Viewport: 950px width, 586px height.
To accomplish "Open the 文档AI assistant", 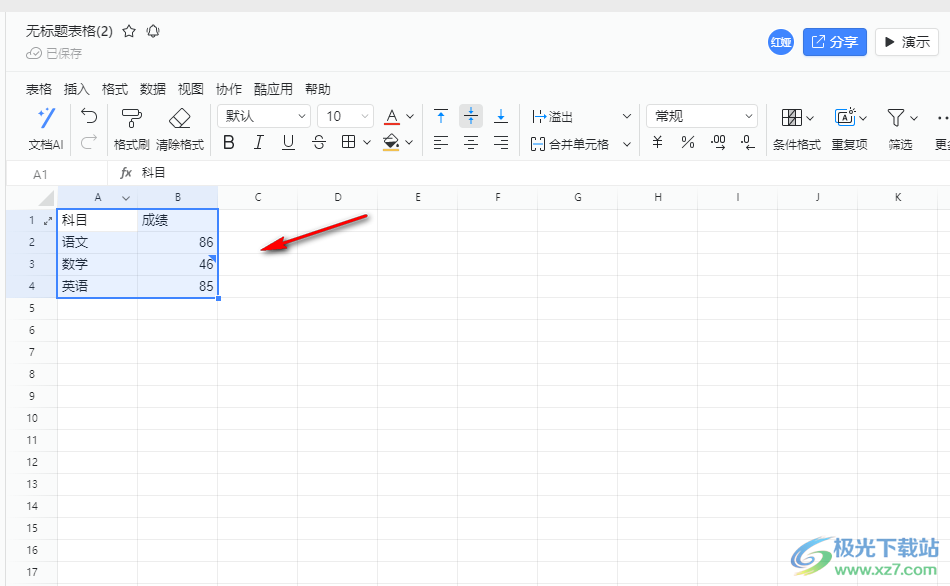I will coord(46,128).
